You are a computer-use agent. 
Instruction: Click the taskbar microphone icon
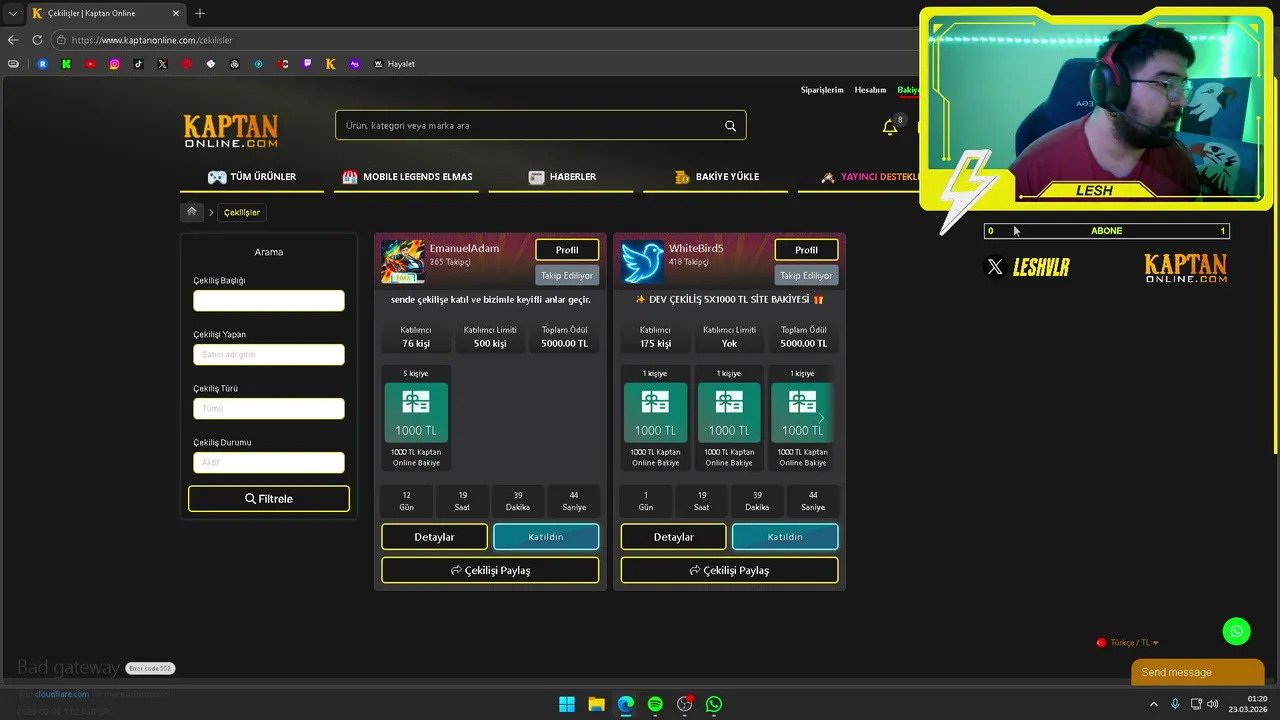tap(1175, 704)
